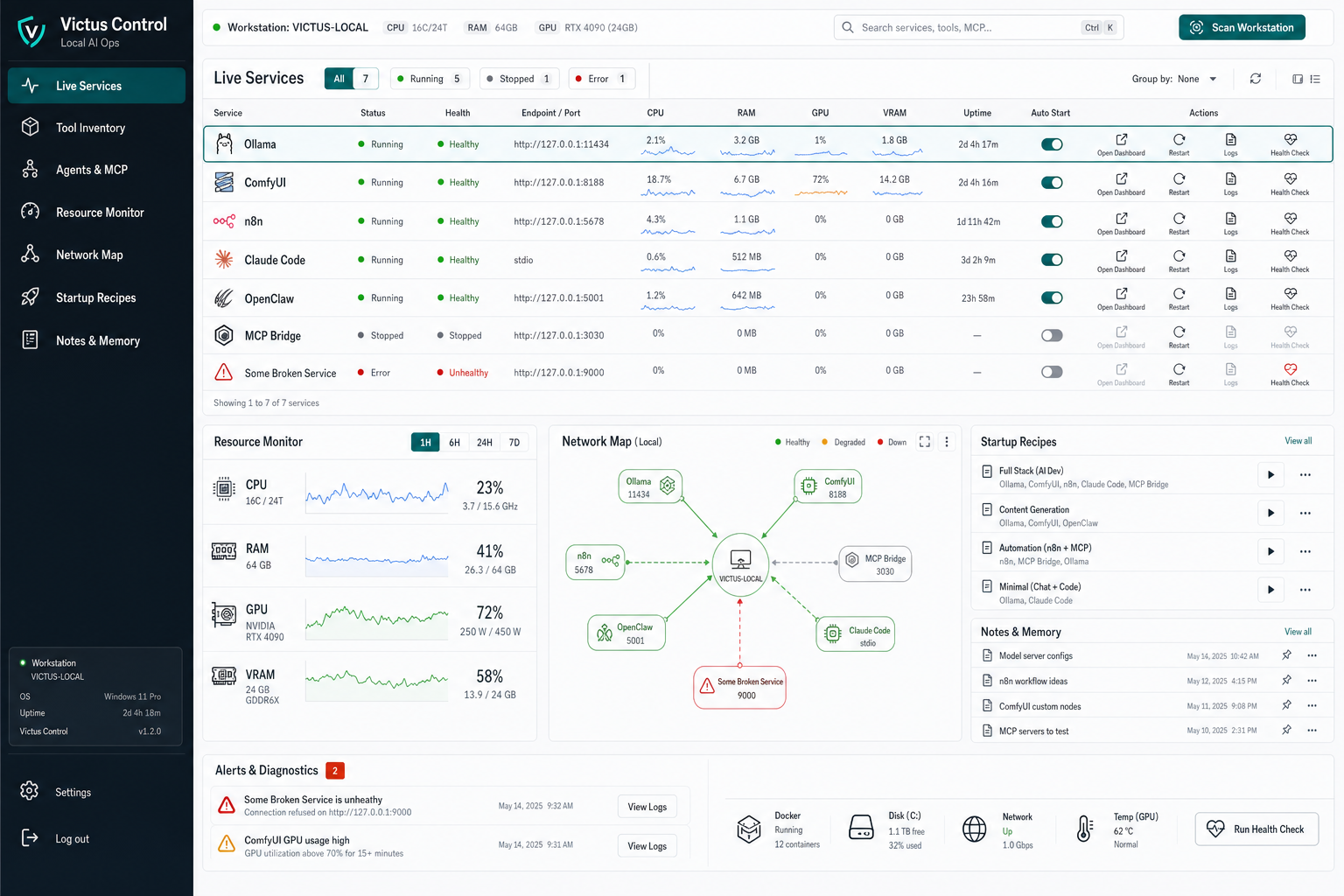Click View all in Notes & Memory
The height and width of the screenshot is (896, 1344).
pyautogui.click(x=1298, y=632)
